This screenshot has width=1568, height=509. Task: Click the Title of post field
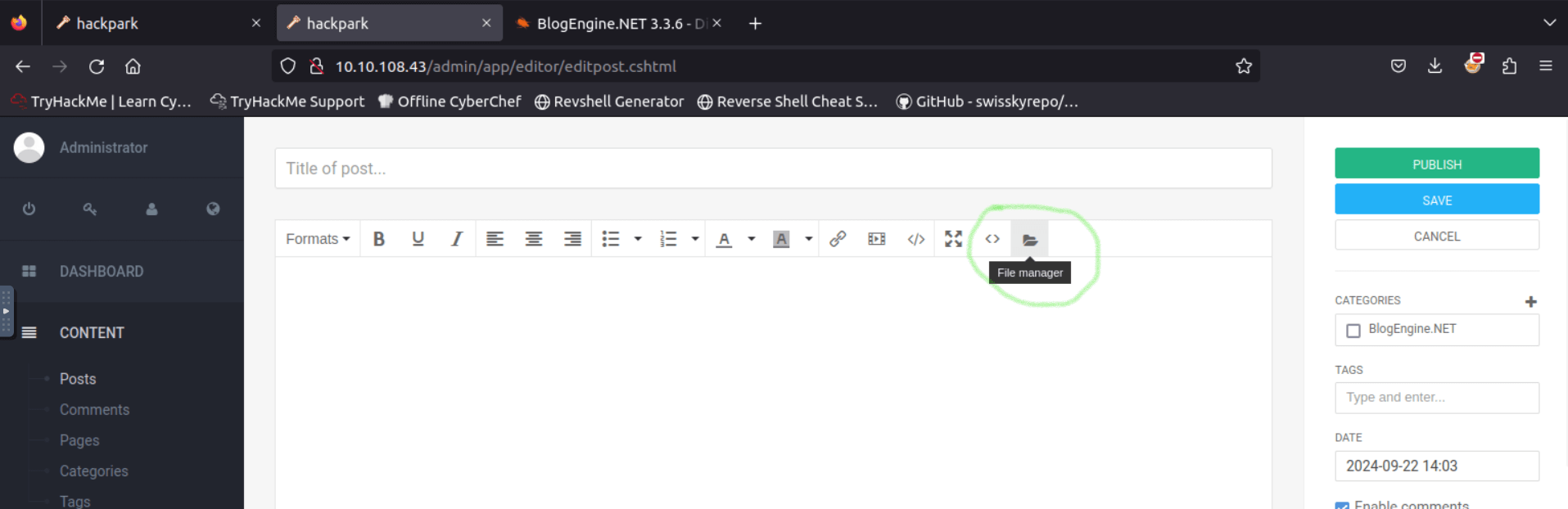point(772,169)
